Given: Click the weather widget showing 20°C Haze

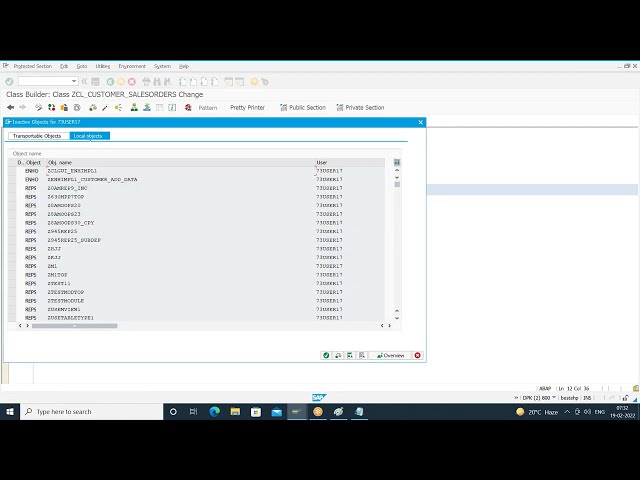Looking at the screenshot, I should 537,412.
